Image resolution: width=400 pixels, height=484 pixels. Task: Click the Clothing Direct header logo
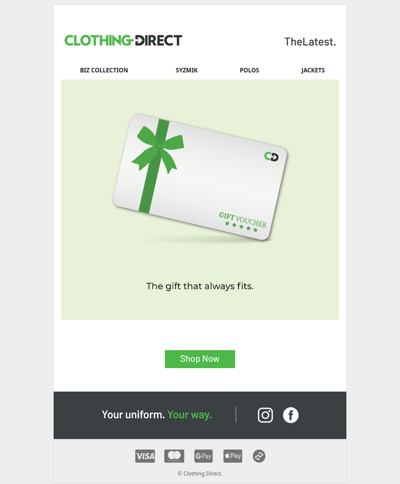(123, 40)
